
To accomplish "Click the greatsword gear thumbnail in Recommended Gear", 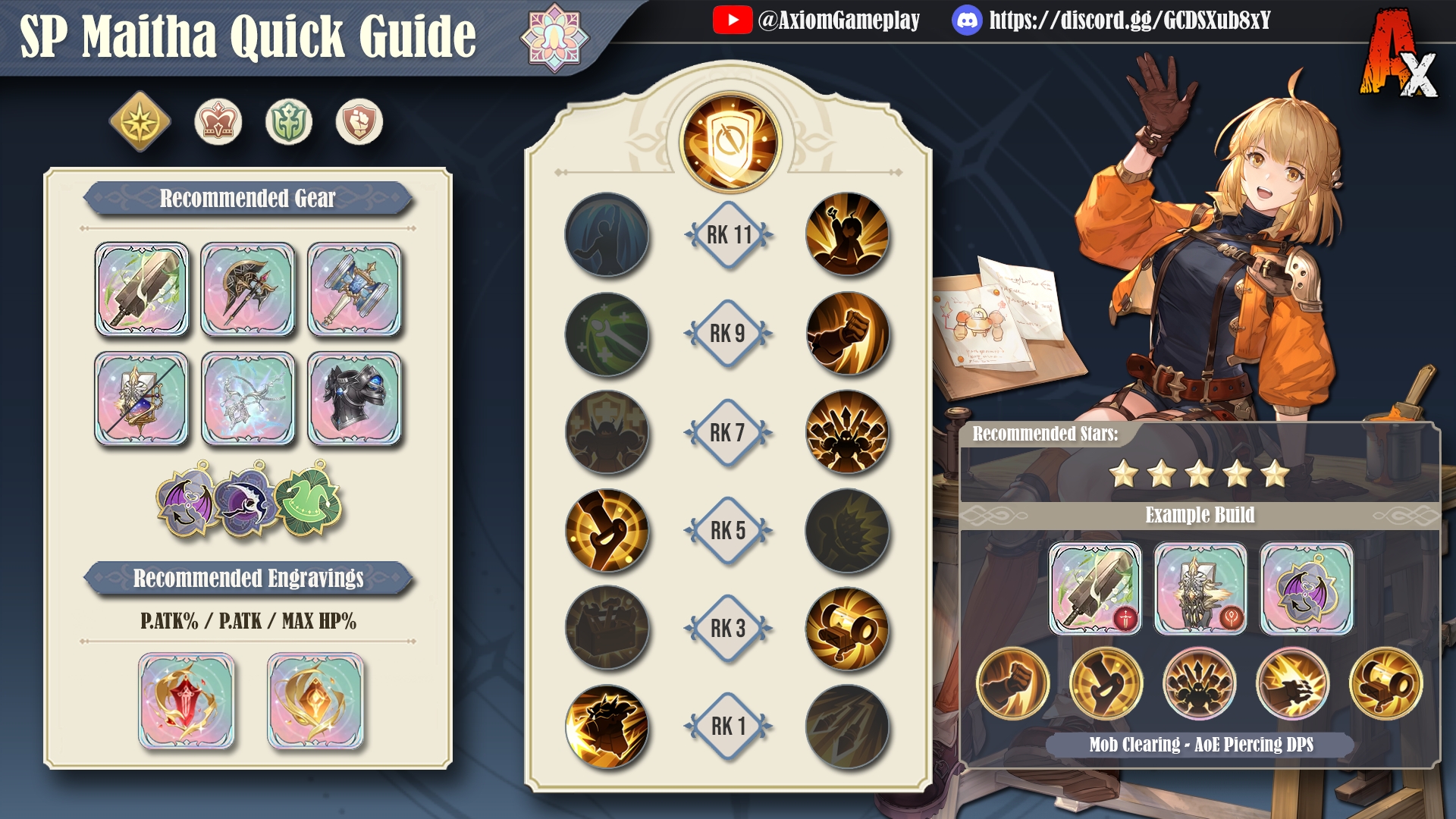I will pyautogui.click(x=142, y=289).
